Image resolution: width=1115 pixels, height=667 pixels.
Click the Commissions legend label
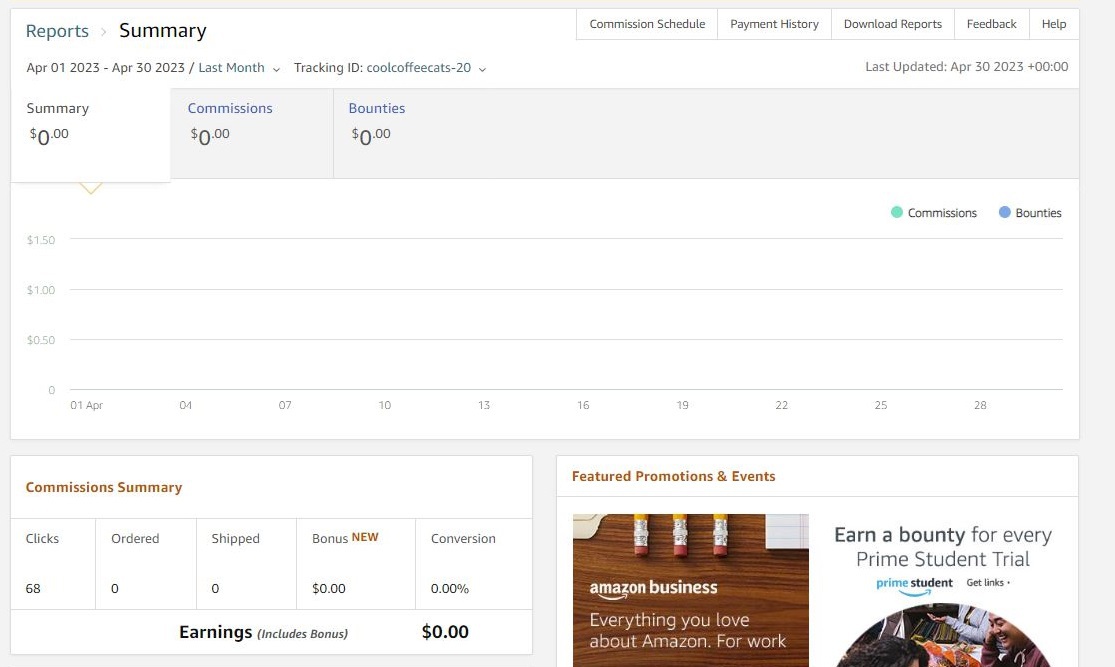pyautogui.click(x=942, y=213)
